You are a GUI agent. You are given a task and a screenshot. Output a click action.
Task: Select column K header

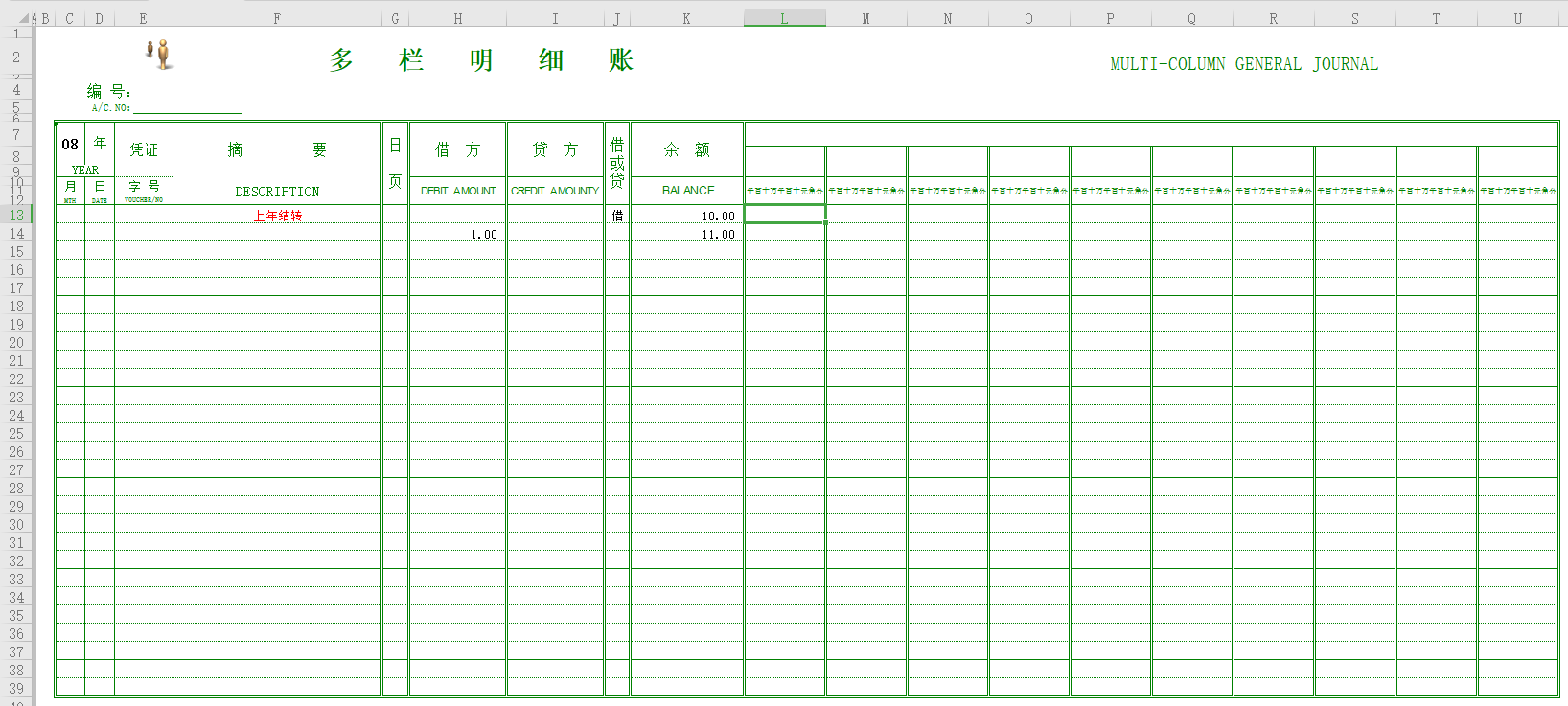pos(686,18)
